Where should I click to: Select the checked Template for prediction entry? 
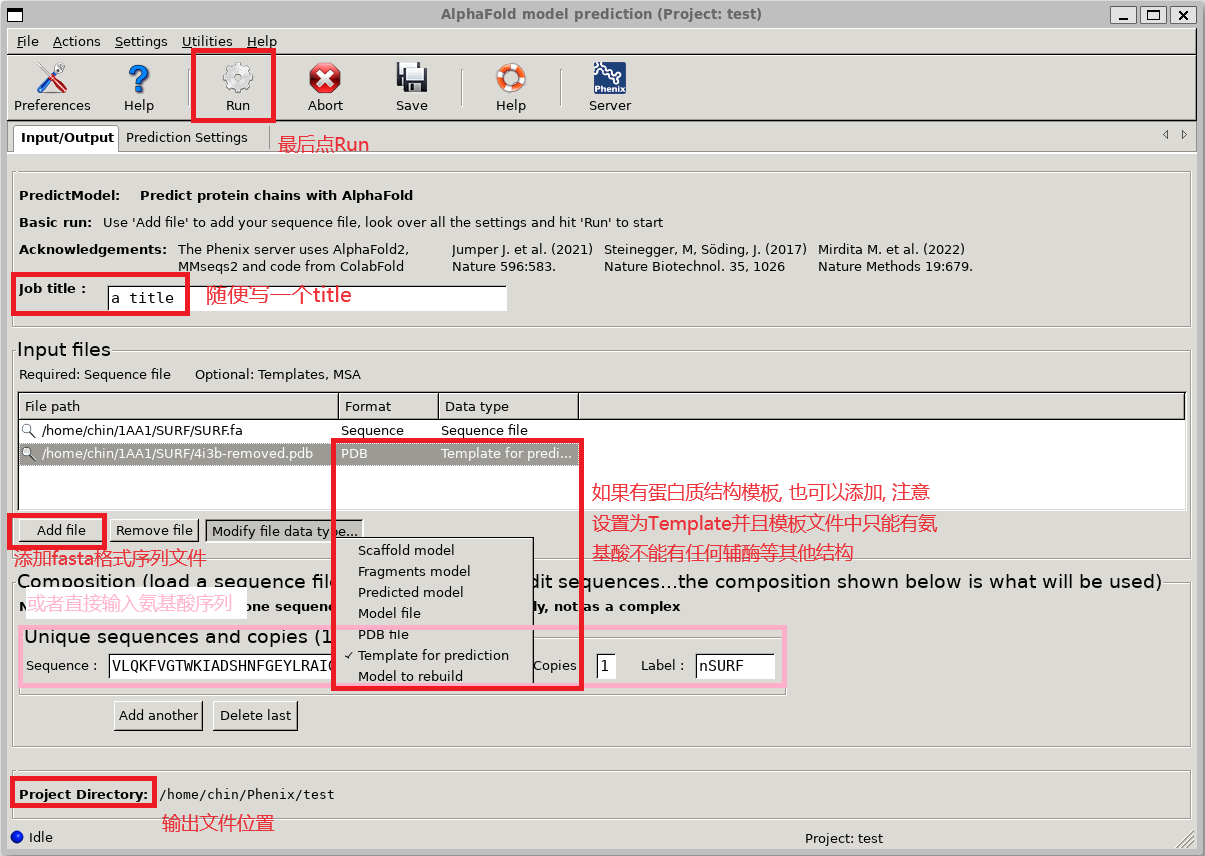click(x=433, y=655)
